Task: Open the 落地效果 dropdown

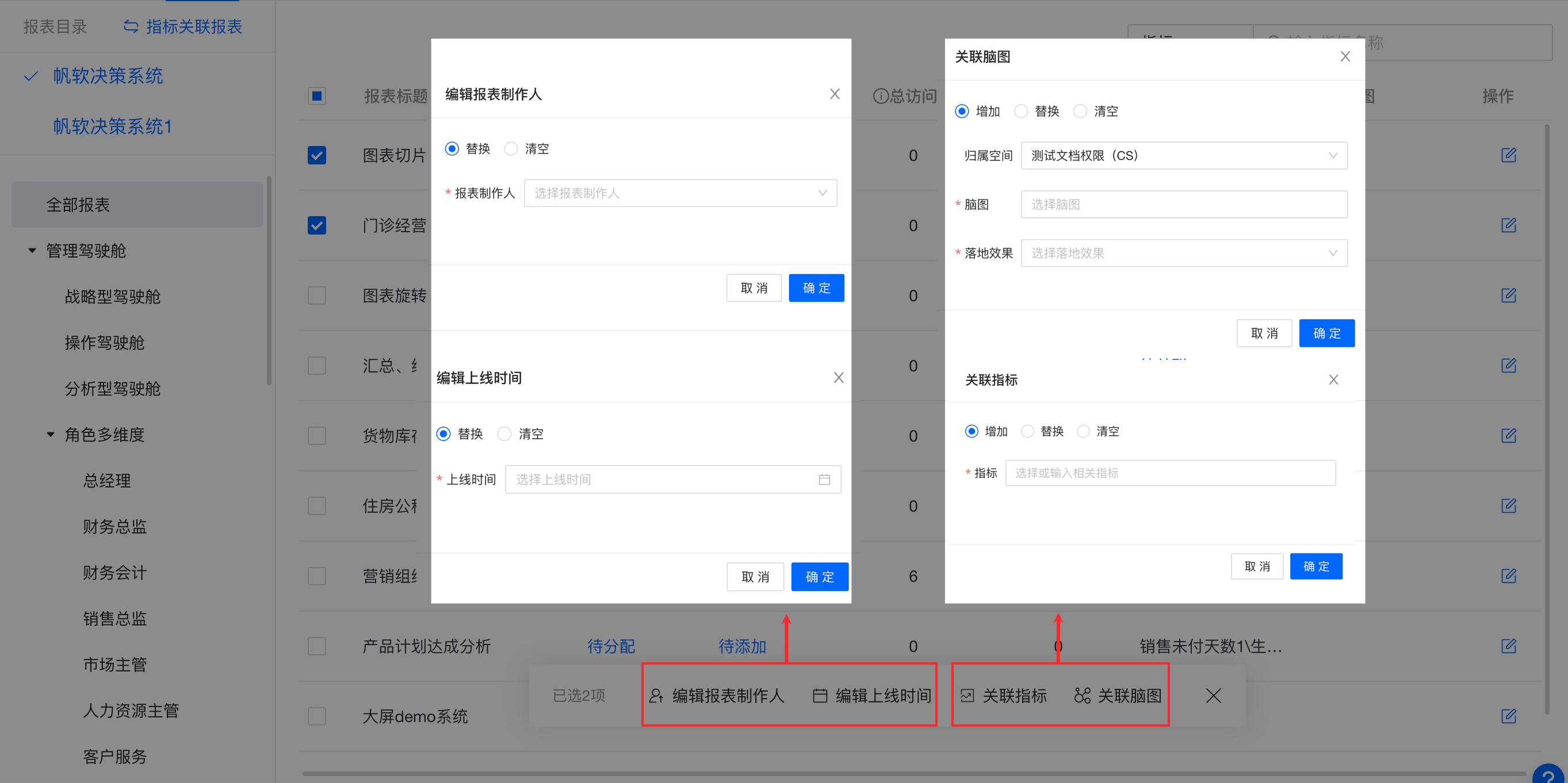Action: click(x=1183, y=253)
